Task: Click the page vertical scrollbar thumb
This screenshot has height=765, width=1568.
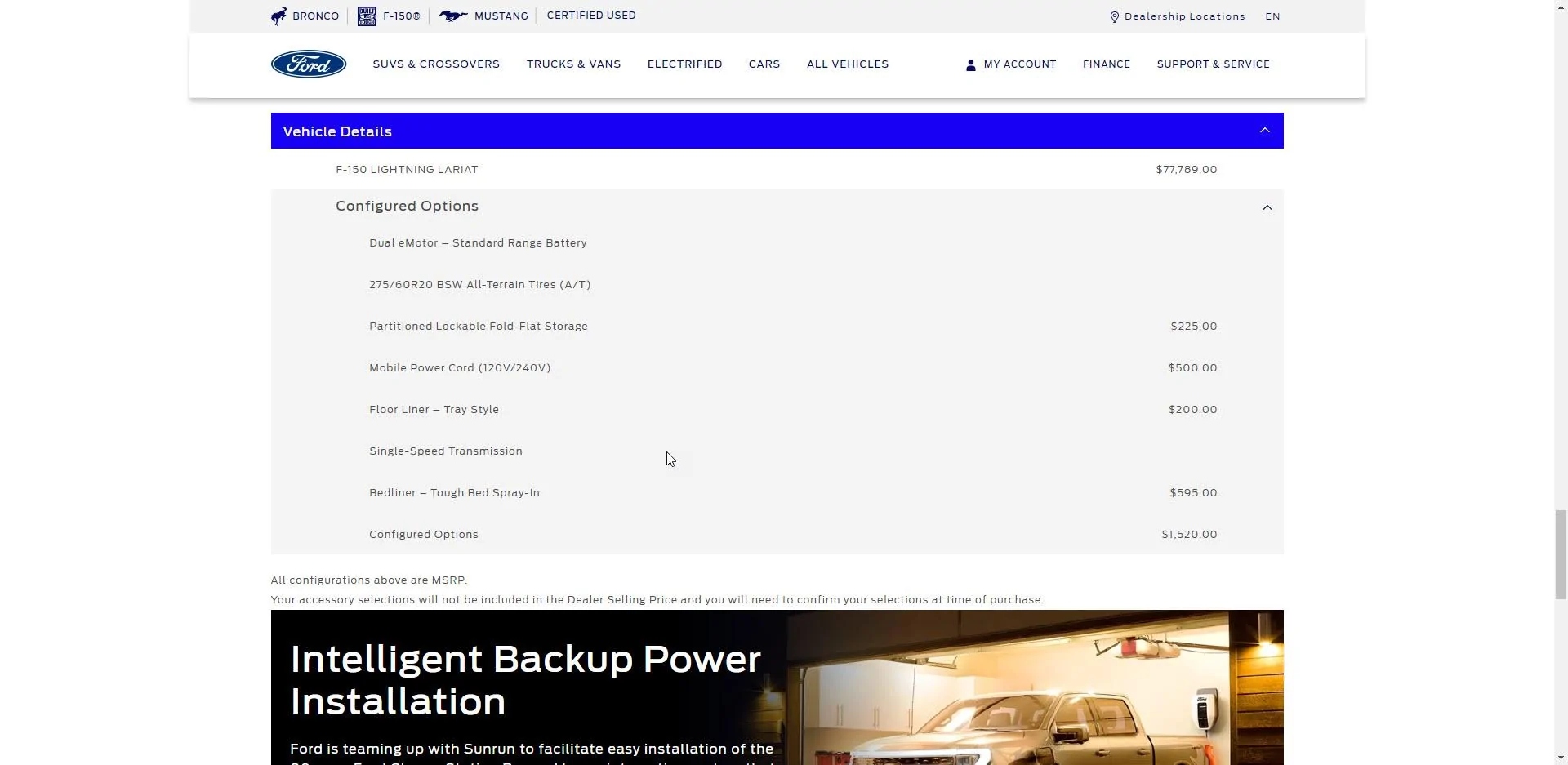Action: tap(1560, 554)
